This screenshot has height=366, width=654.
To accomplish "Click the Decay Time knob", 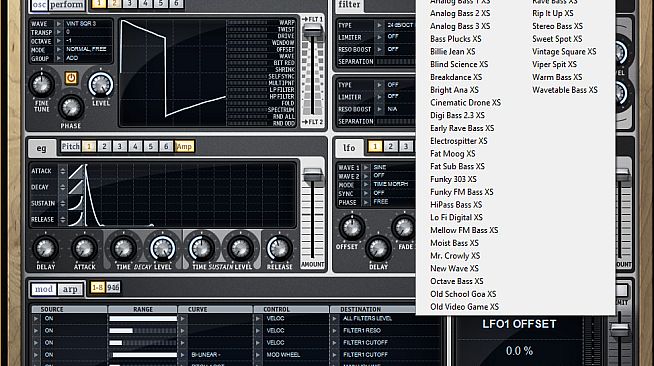I will 123,249.
